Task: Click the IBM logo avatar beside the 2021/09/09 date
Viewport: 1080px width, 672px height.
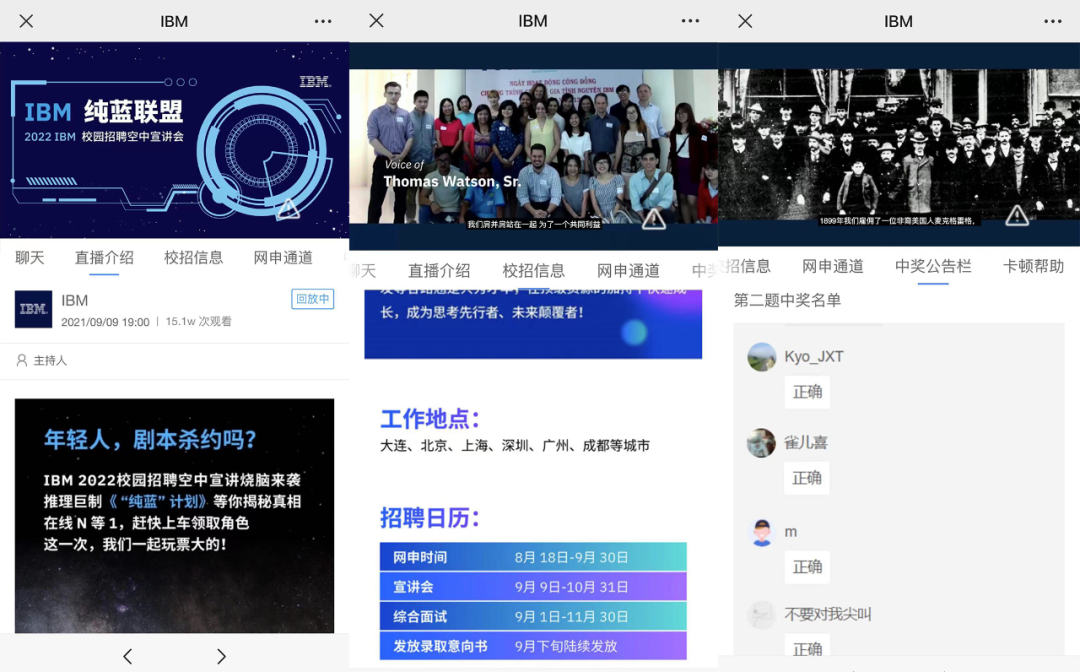Action: click(x=33, y=310)
